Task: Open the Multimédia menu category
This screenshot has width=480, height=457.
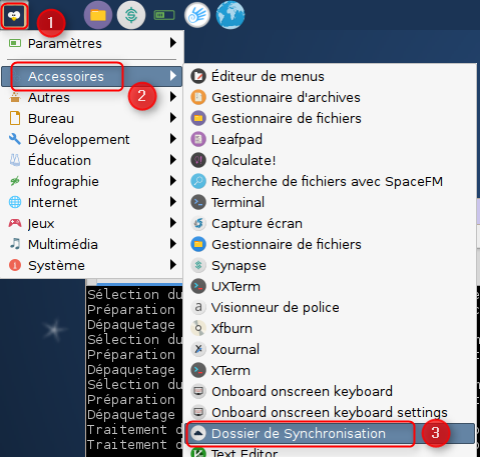Action: click(92, 244)
